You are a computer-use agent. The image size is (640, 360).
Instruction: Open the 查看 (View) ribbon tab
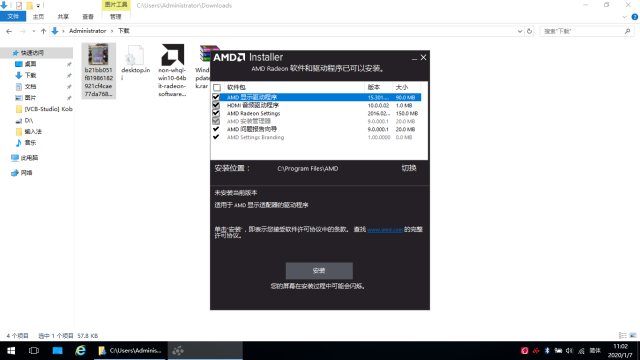tap(88, 16)
